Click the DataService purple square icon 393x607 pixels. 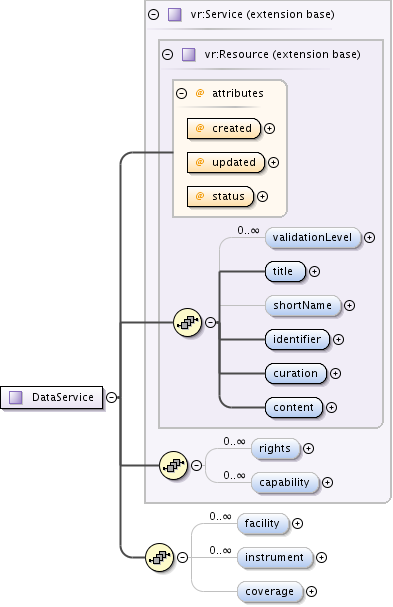pos(15,397)
